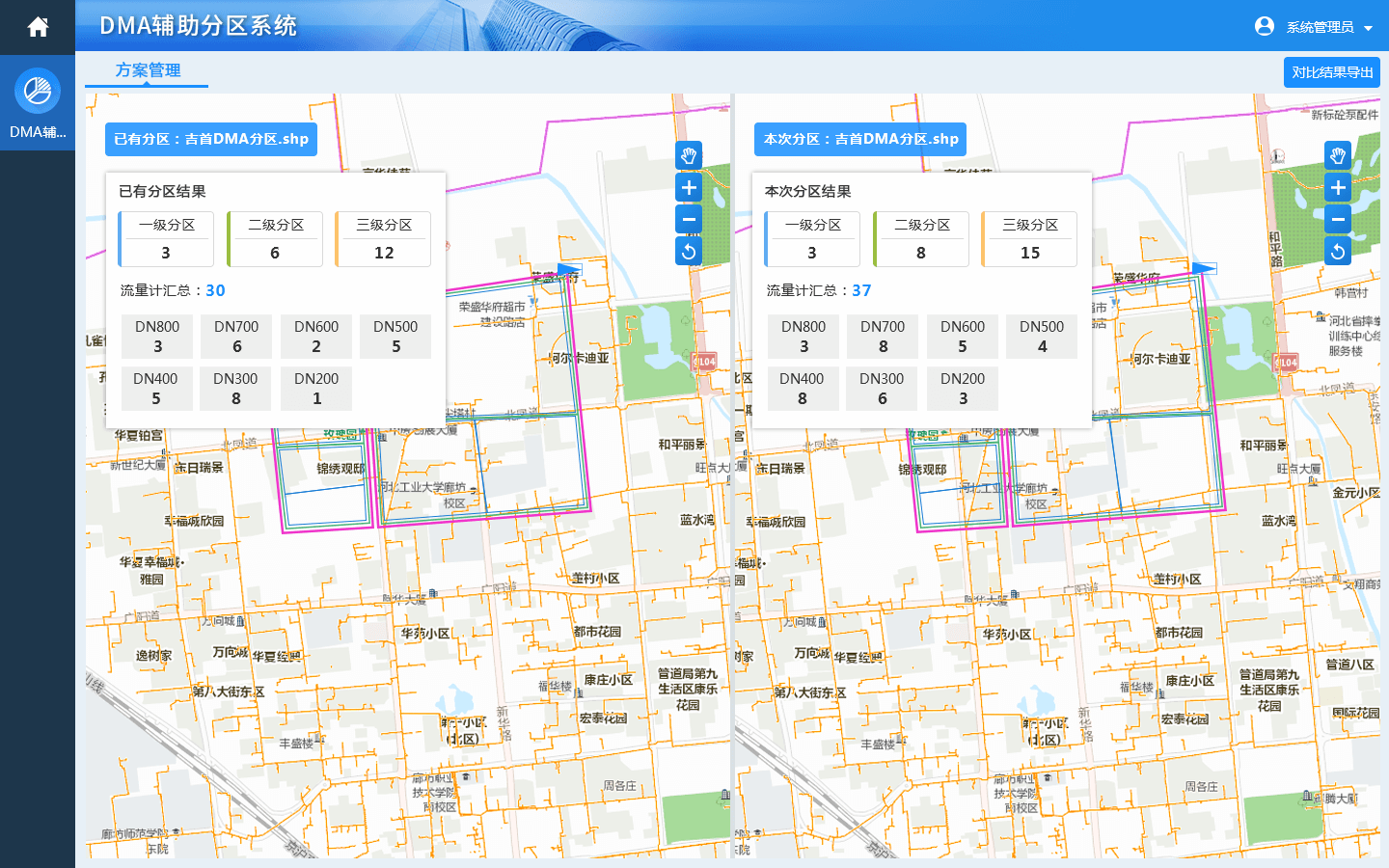Select 二级分区 card showing 8
This screenshot has width=1389, height=868.
921,239
